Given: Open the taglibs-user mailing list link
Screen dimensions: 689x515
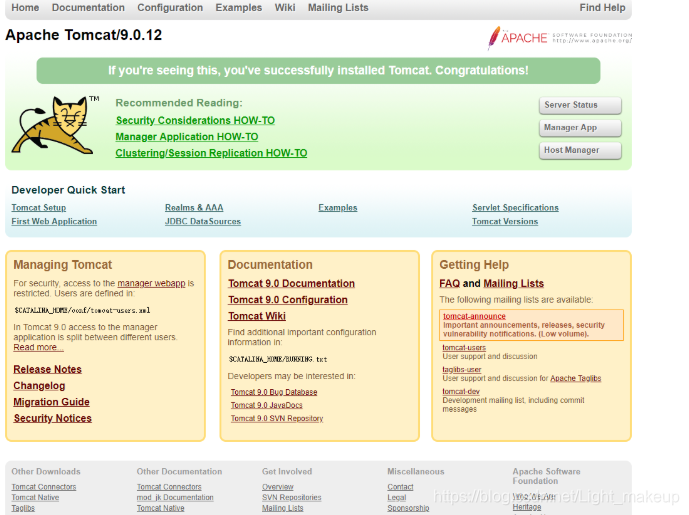Looking at the screenshot, I should click(x=462, y=370).
